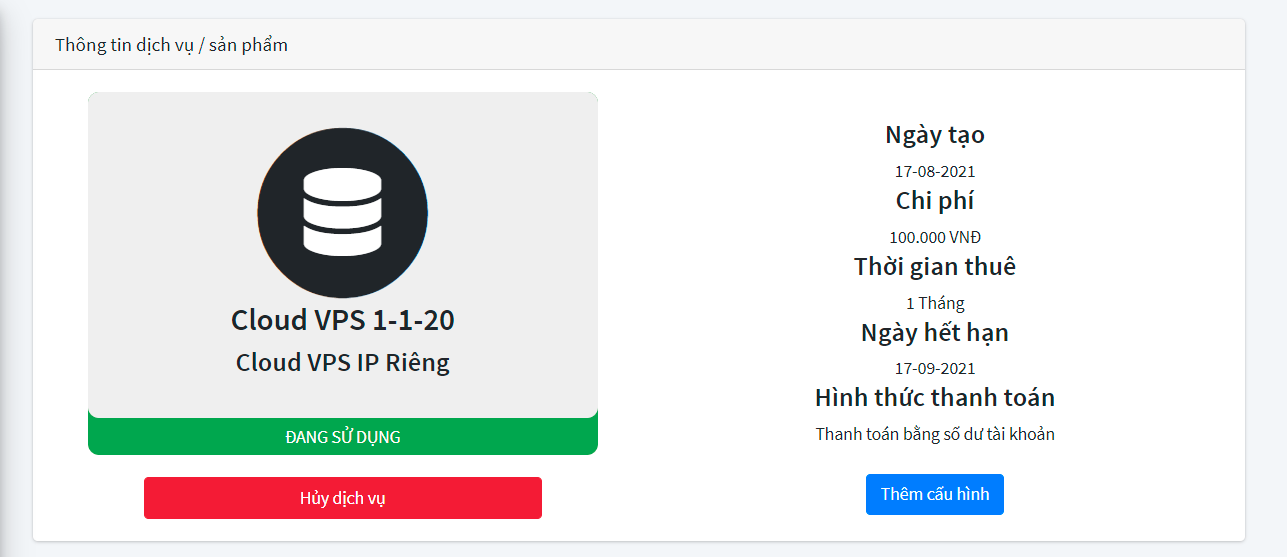Click the database stack icon
Viewport: 1287px width, 557px height.
coord(342,212)
